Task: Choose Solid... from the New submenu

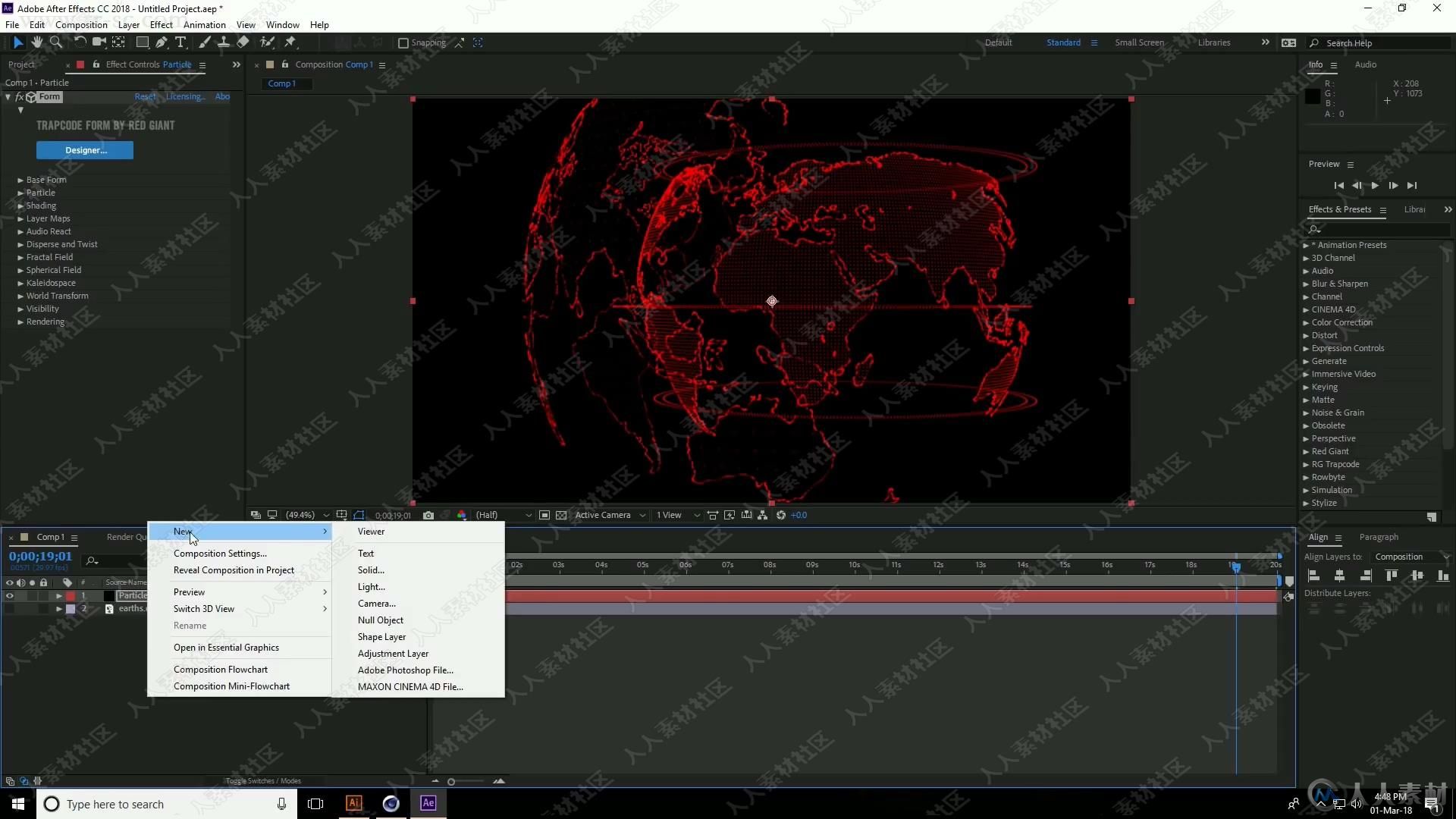Action: [371, 570]
